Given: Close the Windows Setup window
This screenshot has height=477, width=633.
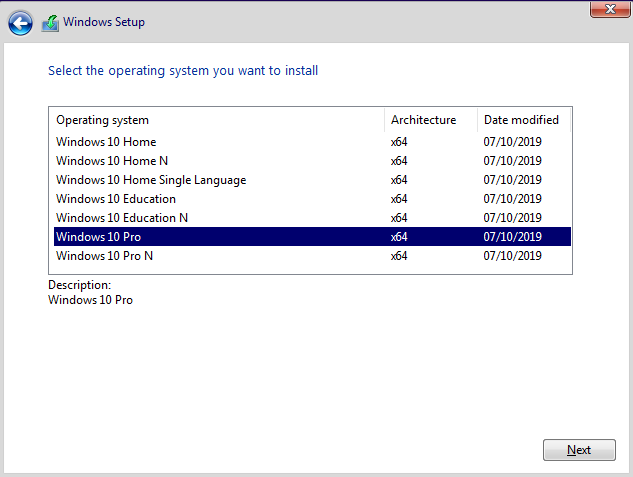Looking at the screenshot, I should click(610, 9).
